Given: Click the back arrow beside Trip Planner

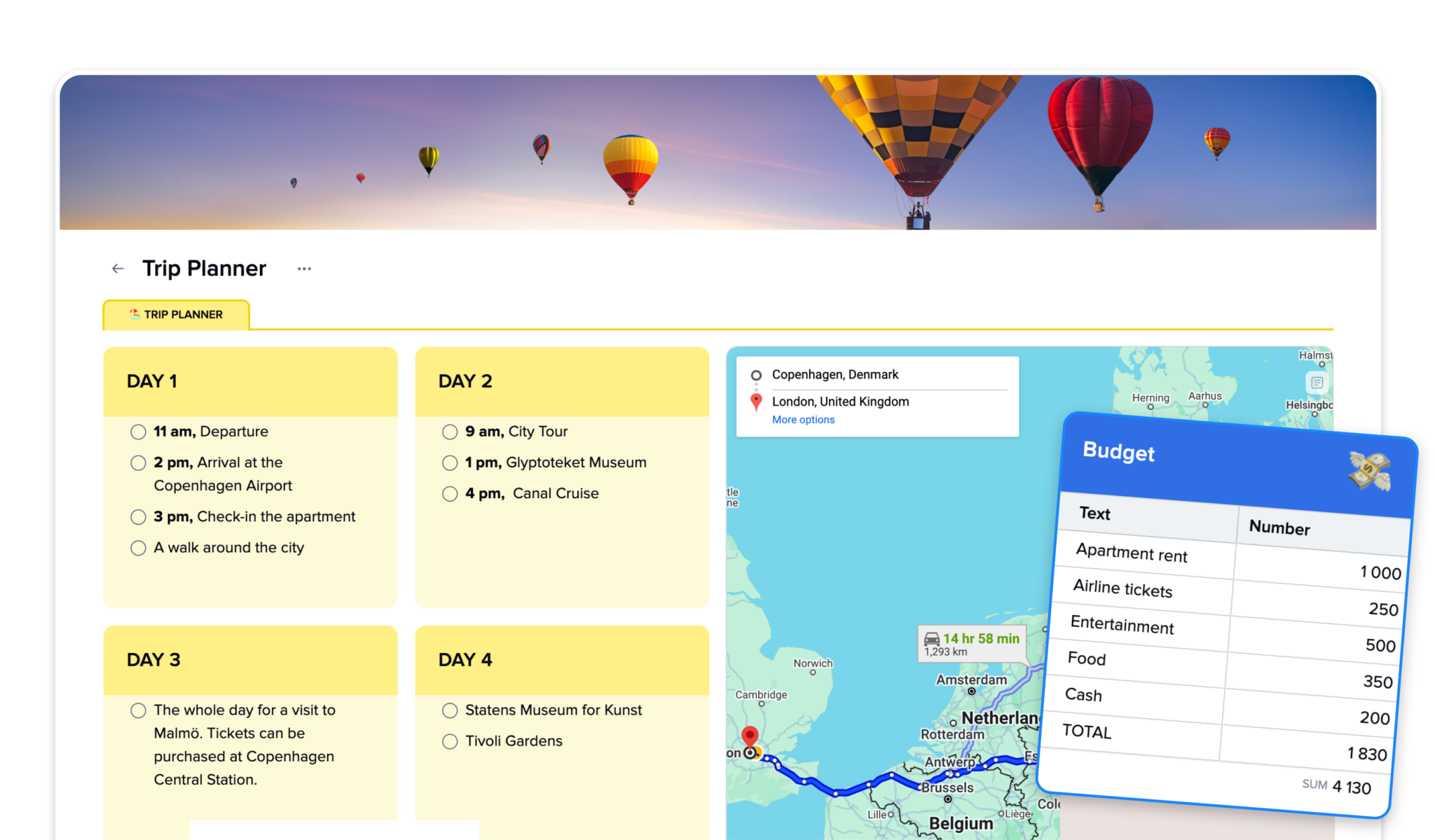Looking at the screenshot, I should (x=118, y=268).
